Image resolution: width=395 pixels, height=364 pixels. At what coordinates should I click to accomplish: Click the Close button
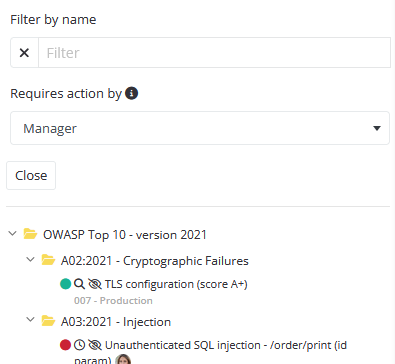click(x=31, y=176)
